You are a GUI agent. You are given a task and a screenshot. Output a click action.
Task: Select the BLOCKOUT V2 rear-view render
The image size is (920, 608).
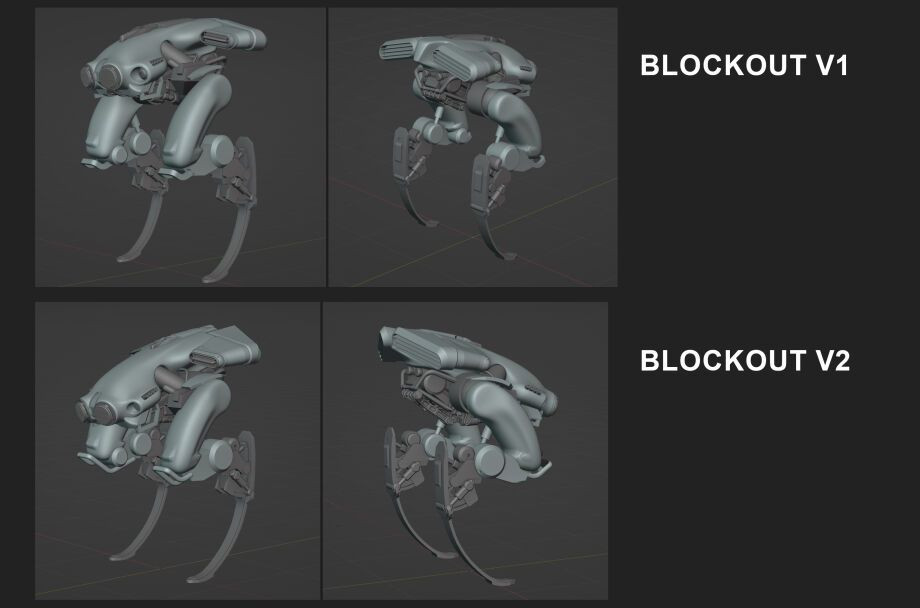(x=465, y=451)
